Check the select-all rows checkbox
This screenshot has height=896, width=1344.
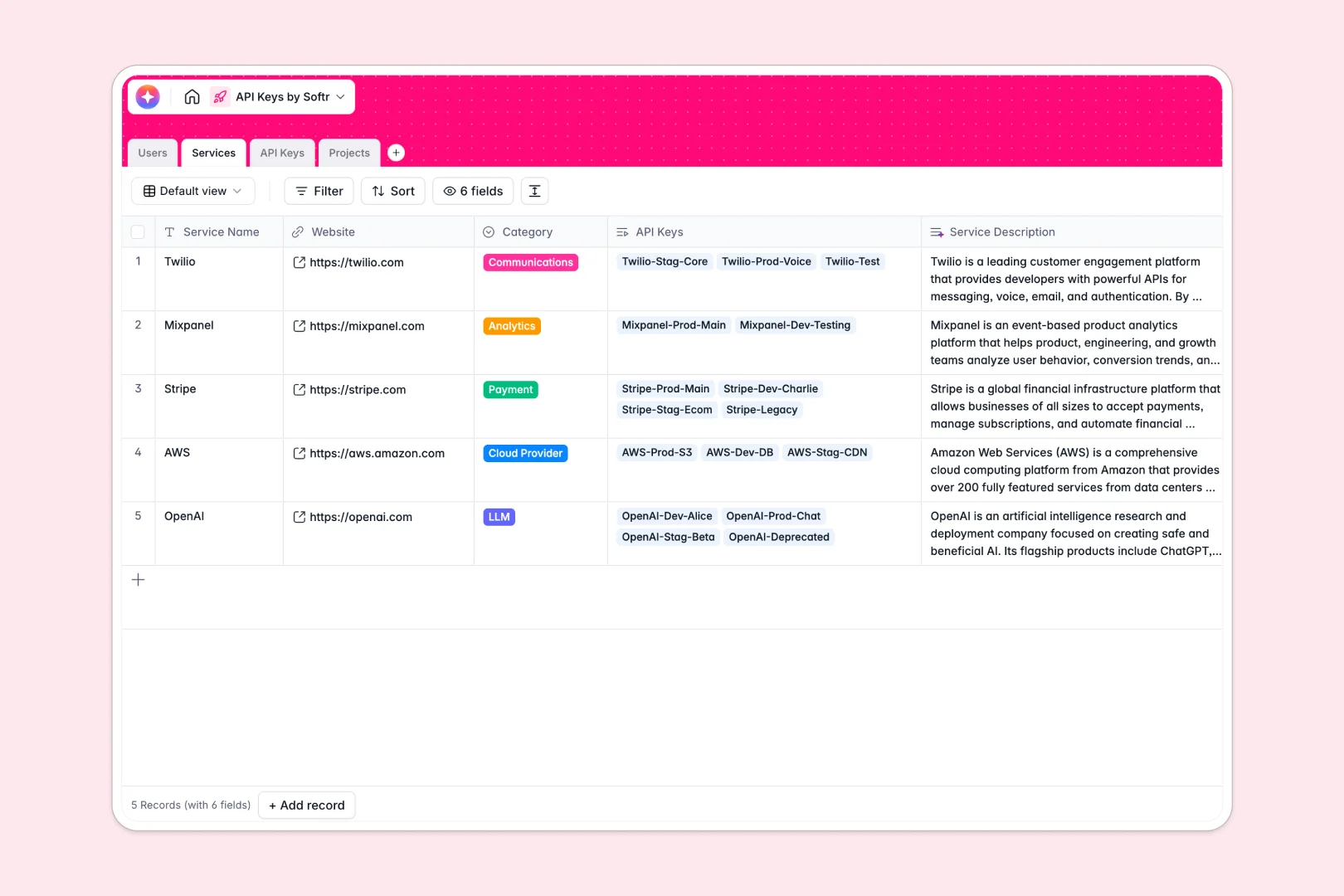(x=138, y=232)
